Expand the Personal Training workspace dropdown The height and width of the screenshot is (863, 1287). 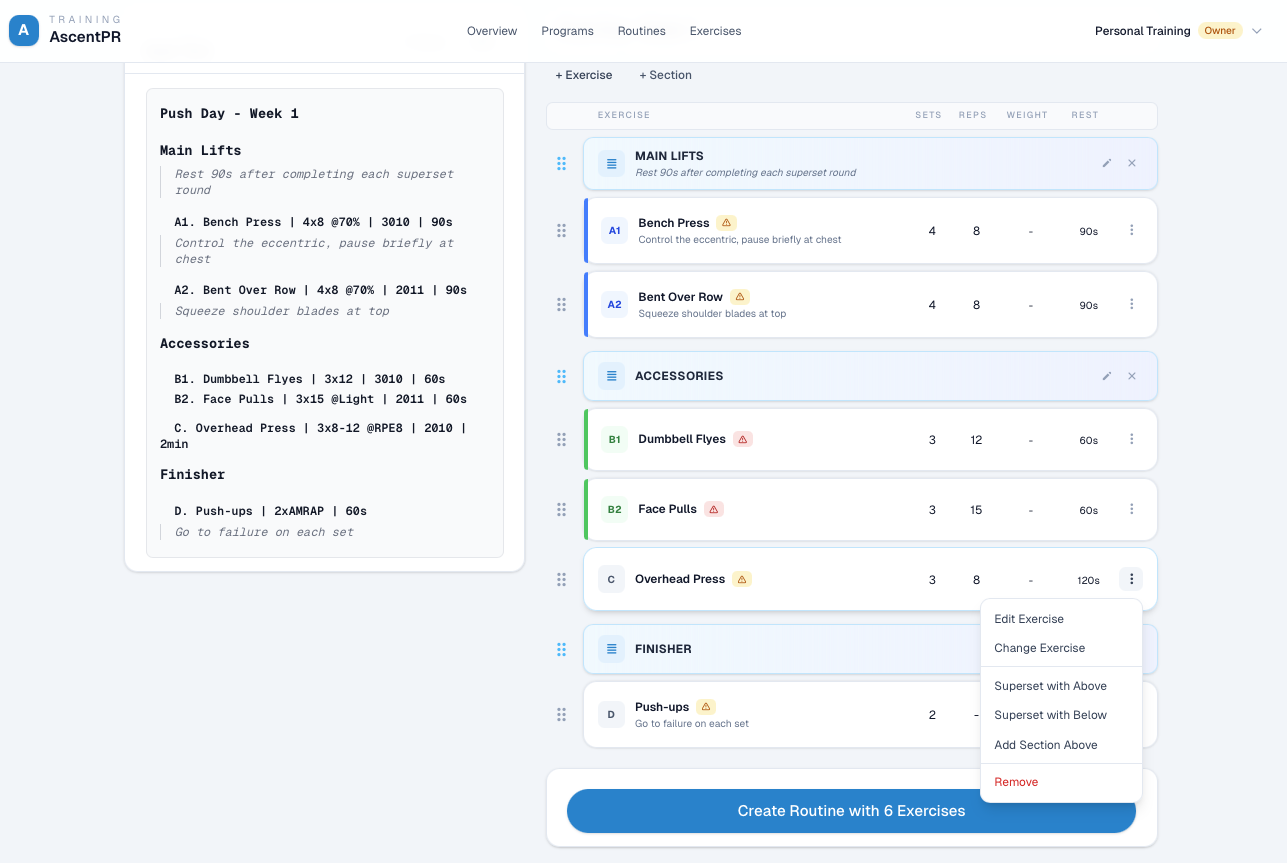pos(1256,31)
